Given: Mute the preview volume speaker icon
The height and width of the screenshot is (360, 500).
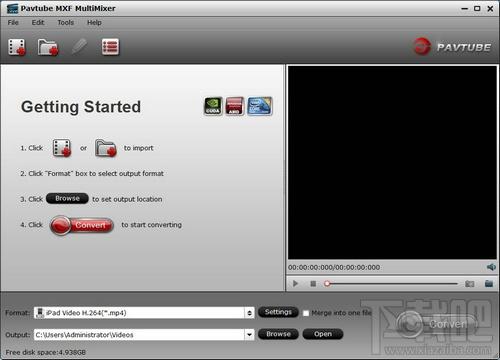Looking at the screenshot, I should tap(491, 267).
